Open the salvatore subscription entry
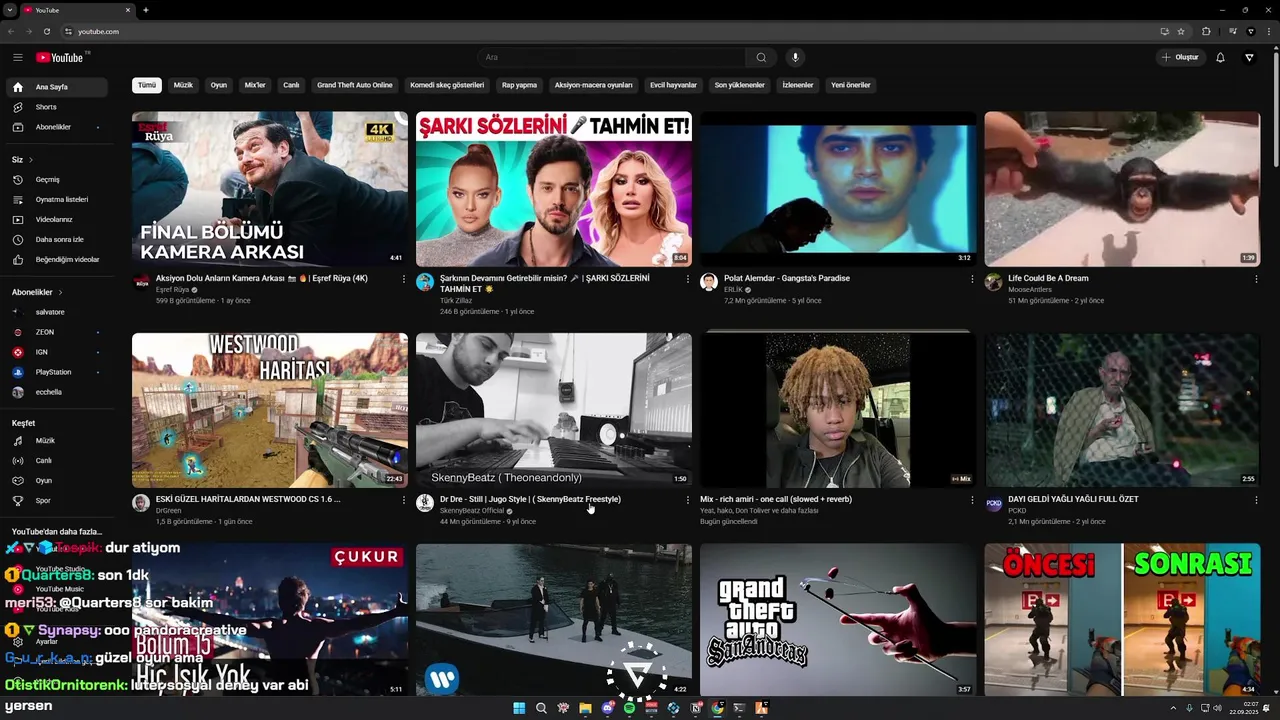The height and width of the screenshot is (720, 1280). 56,312
